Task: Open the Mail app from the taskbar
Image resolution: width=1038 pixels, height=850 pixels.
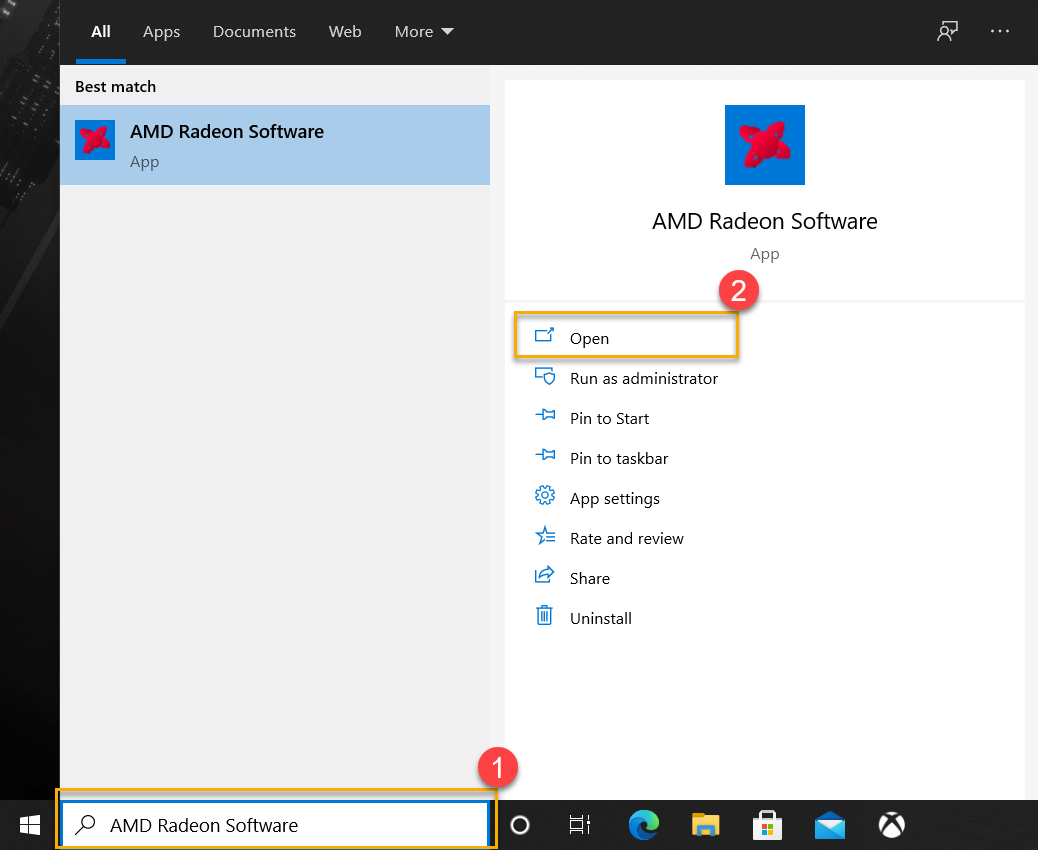Action: 829,826
